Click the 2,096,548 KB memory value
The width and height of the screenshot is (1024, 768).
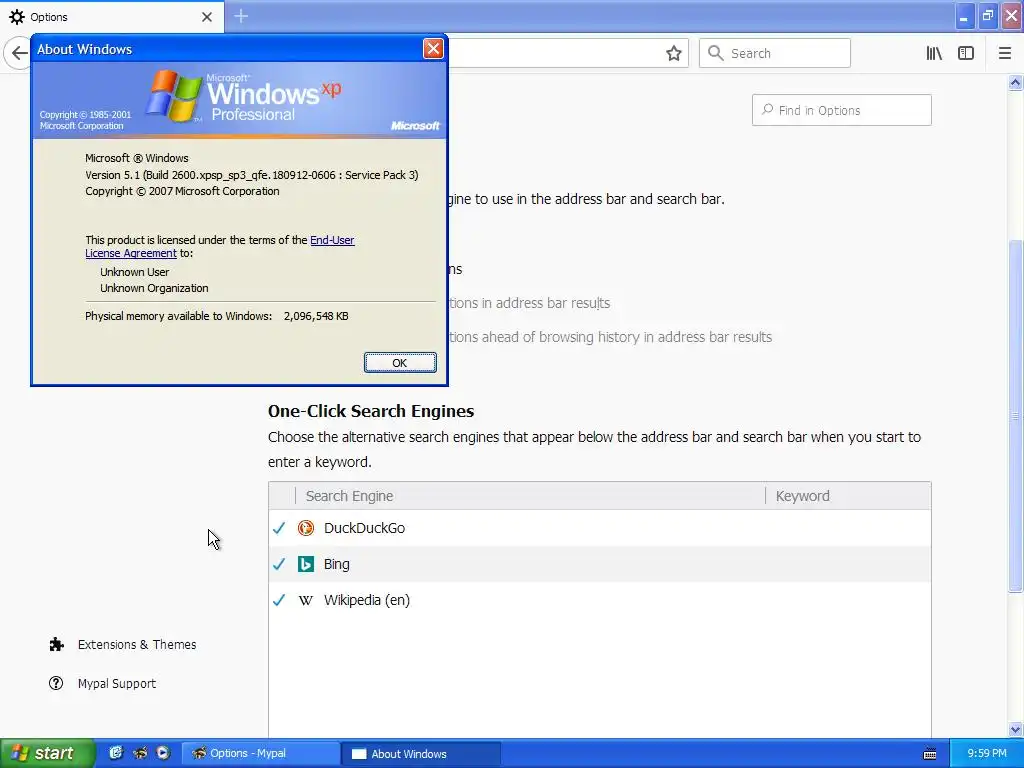(x=315, y=316)
